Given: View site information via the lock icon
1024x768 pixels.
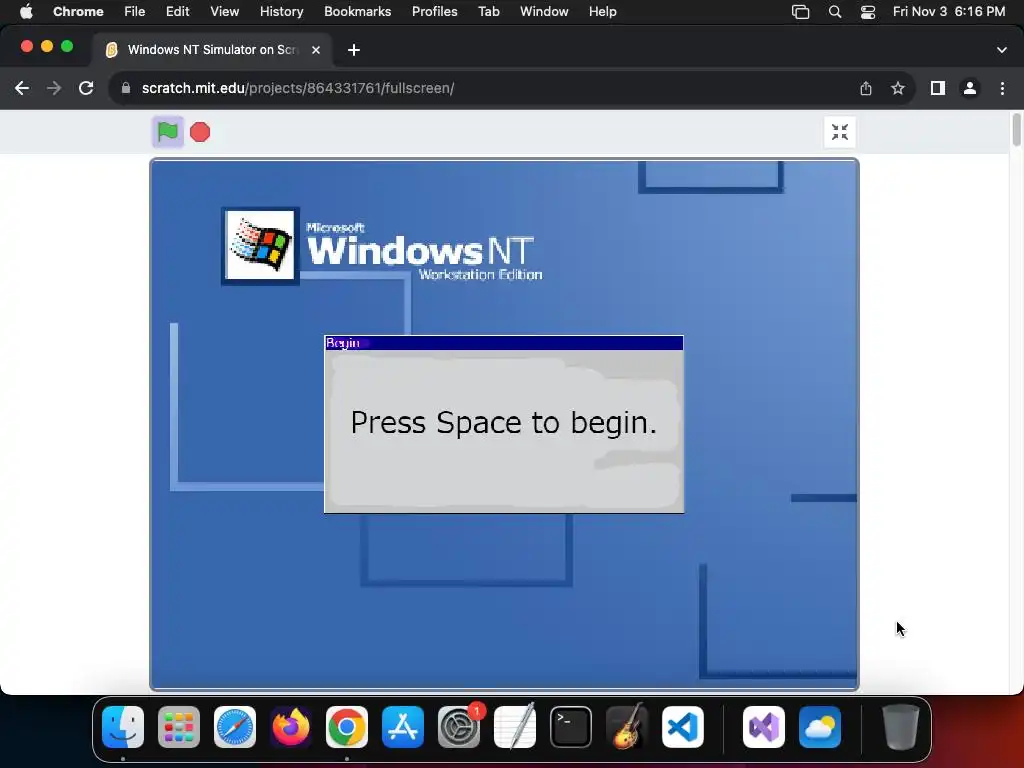Looking at the screenshot, I should point(126,88).
